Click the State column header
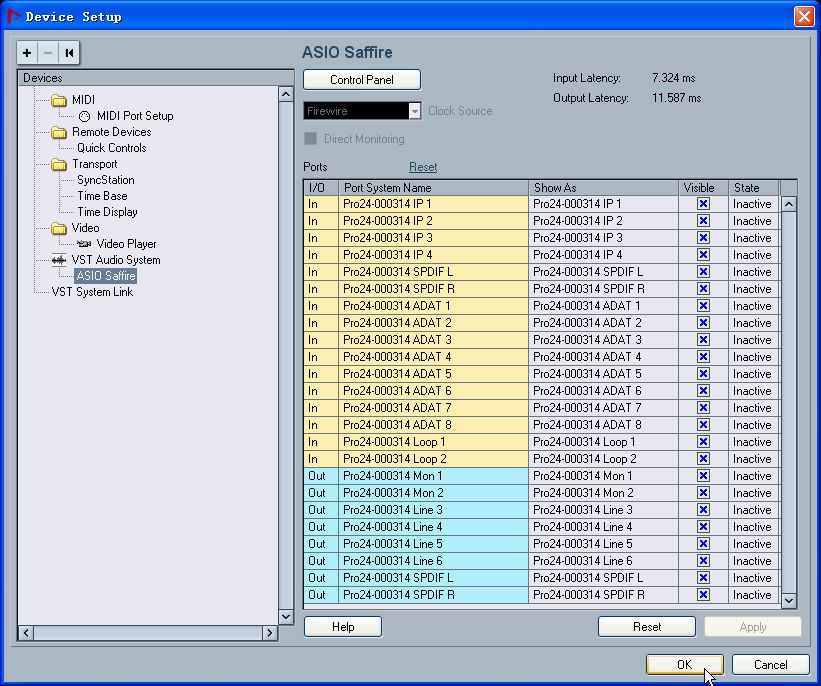Image resolution: width=821 pixels, height=686 pixels. click(754, 187)
